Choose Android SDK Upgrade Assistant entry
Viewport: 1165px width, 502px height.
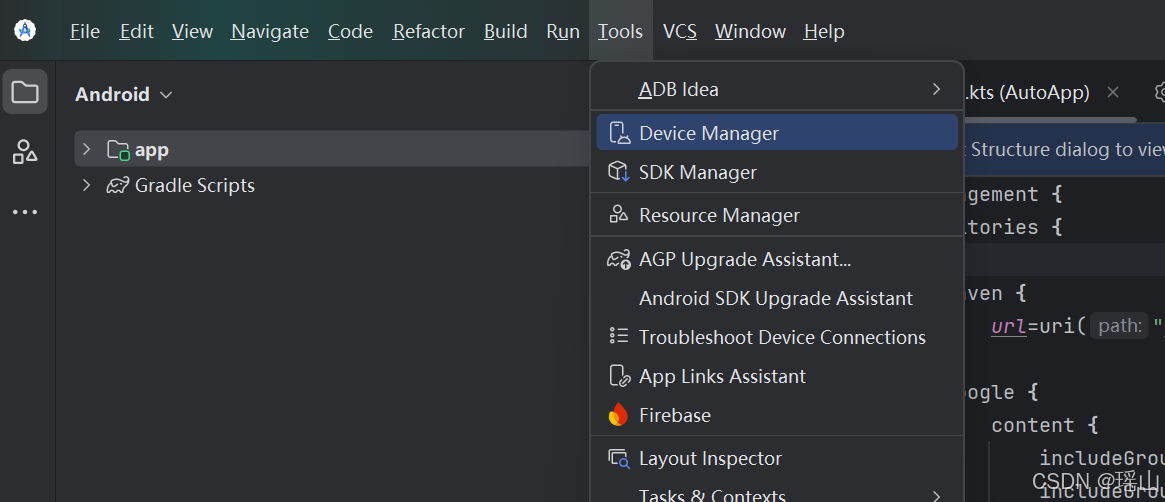click(x=776, y=299)
